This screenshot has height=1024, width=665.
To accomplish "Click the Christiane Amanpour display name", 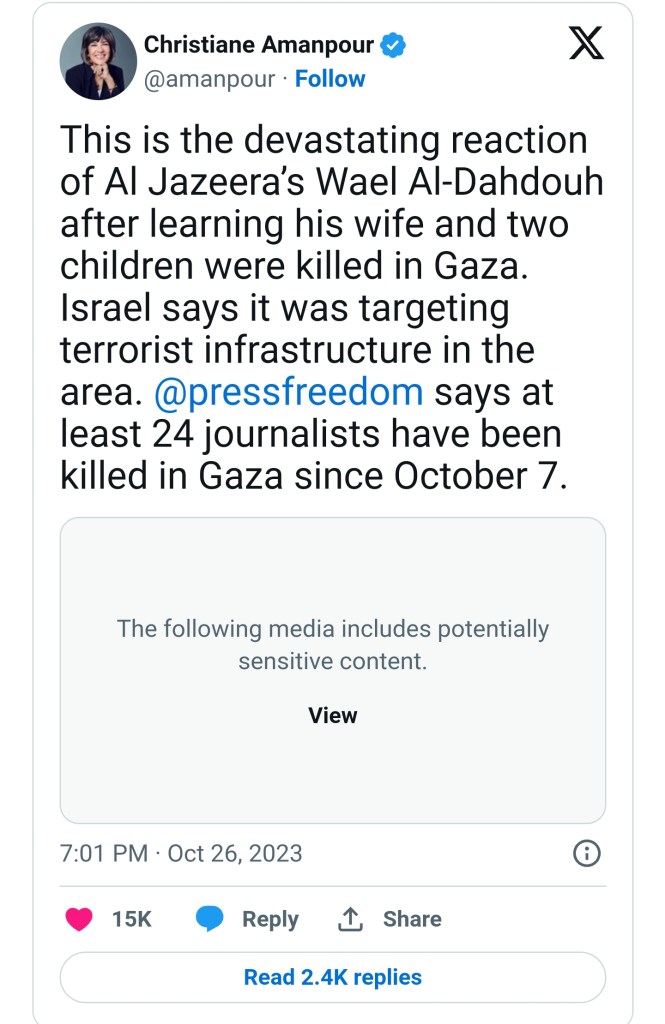I will tap(259, 45).
